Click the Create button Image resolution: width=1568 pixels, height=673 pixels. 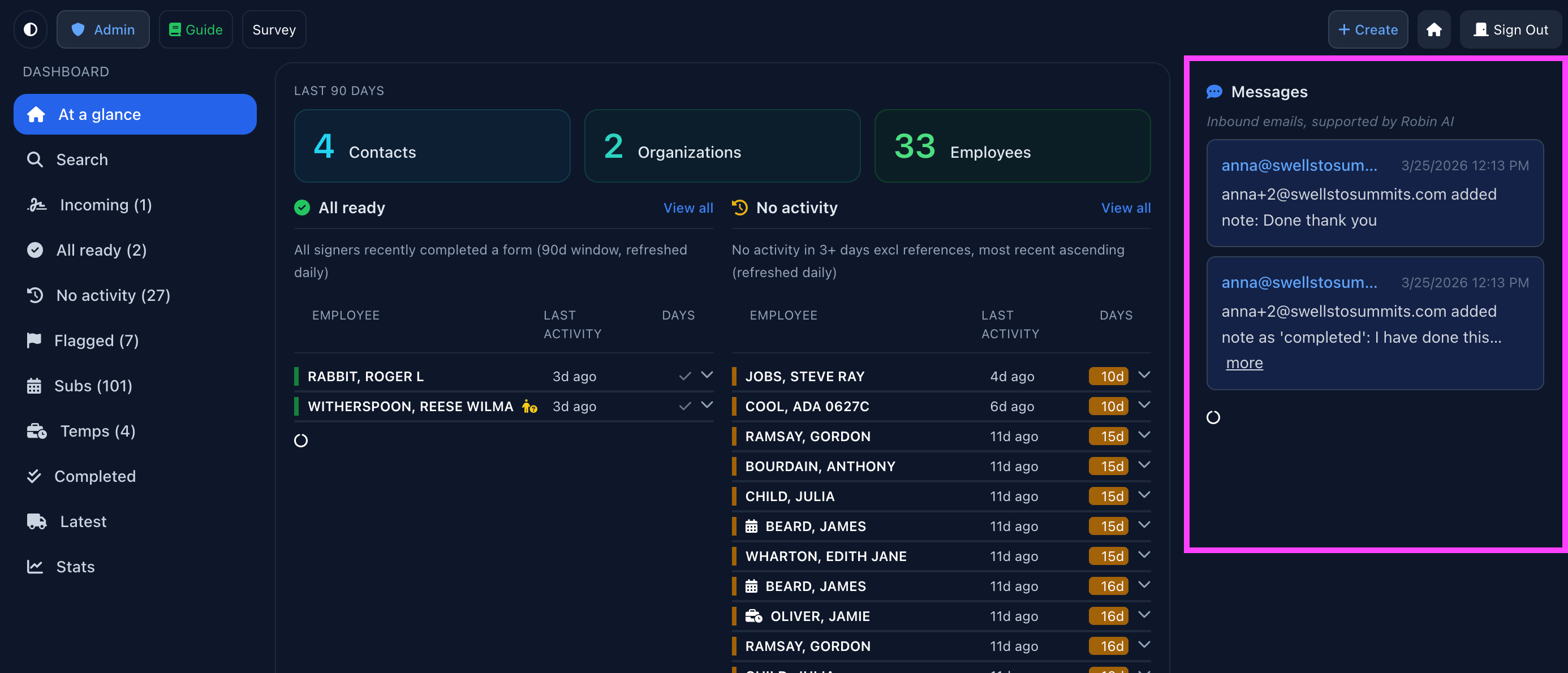1367,29
